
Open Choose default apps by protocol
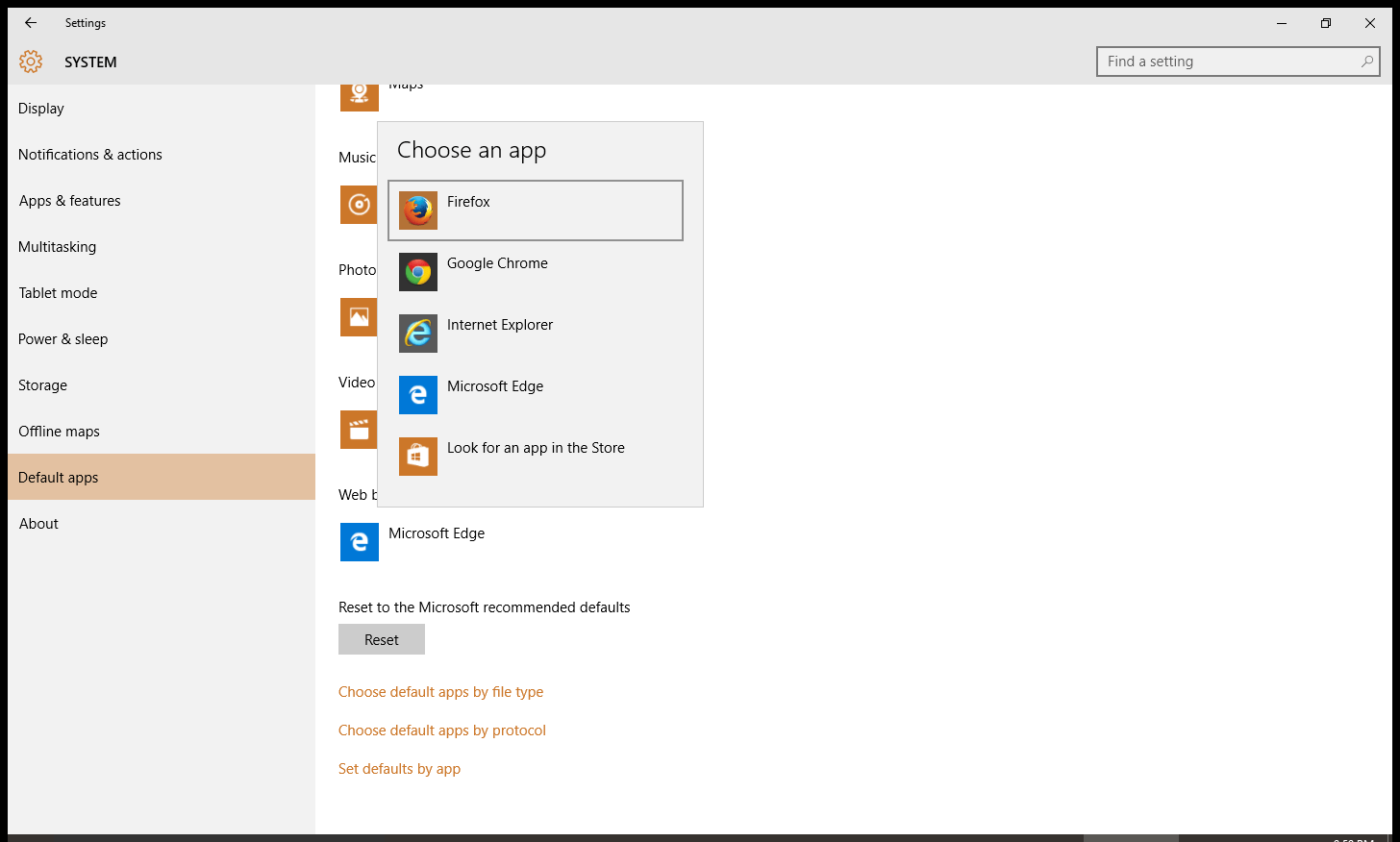click(442, 731)
